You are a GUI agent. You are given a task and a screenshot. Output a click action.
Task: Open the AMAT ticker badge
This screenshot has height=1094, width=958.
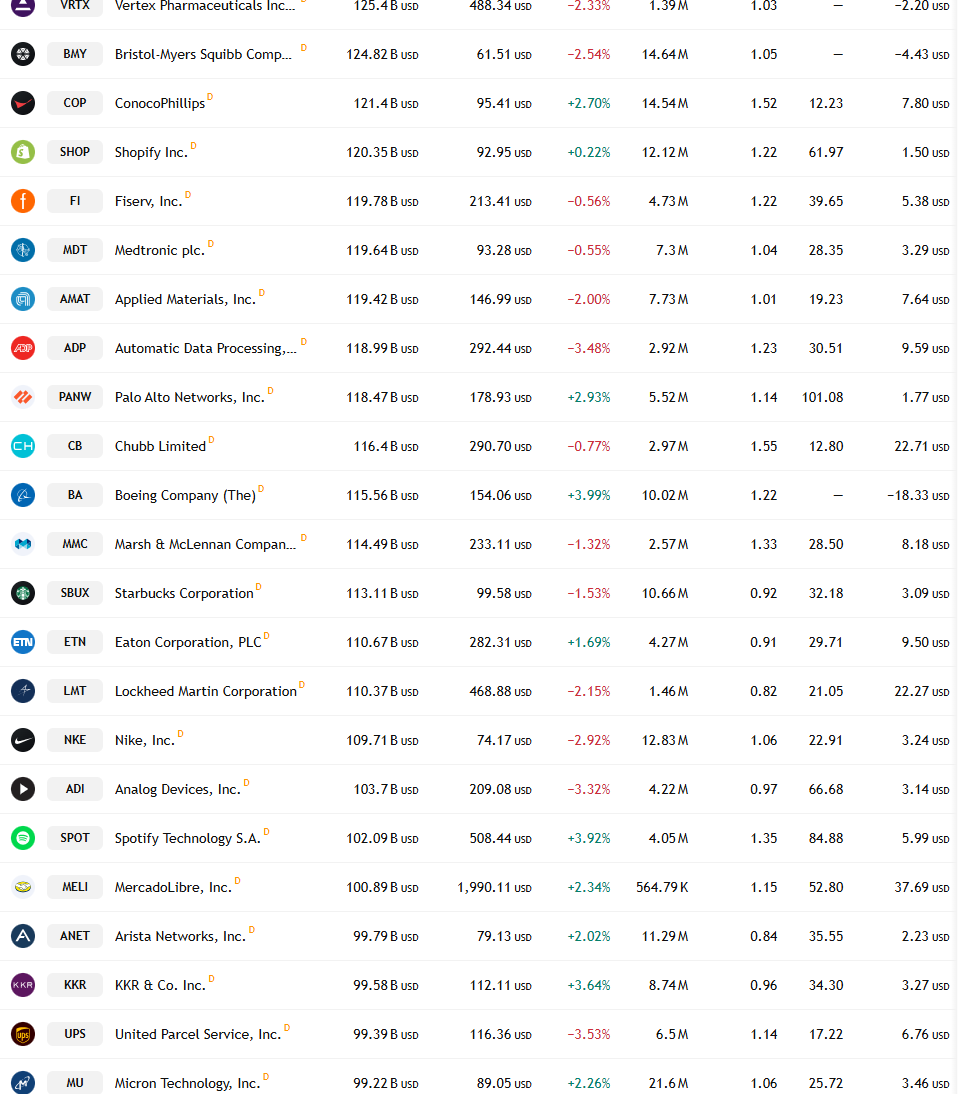point(75,299)
